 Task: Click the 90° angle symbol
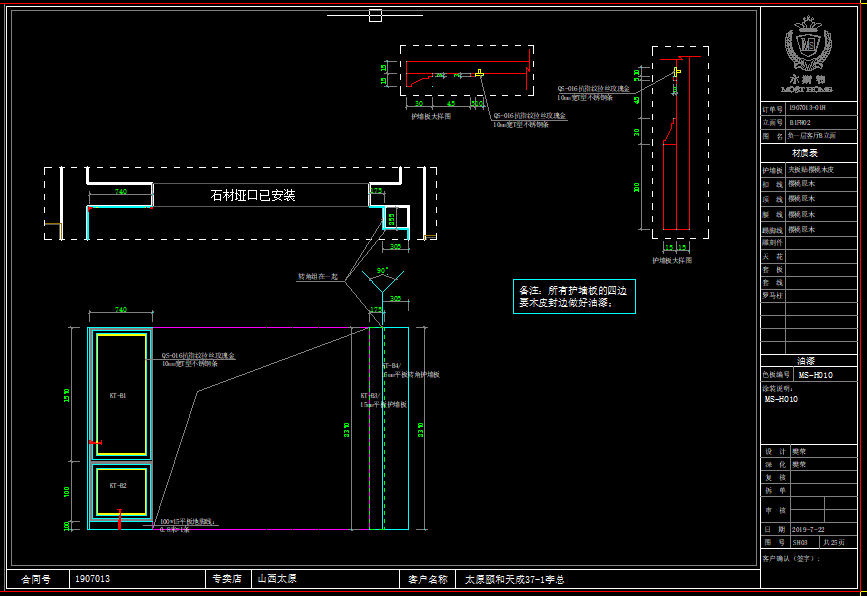point(380,272)
